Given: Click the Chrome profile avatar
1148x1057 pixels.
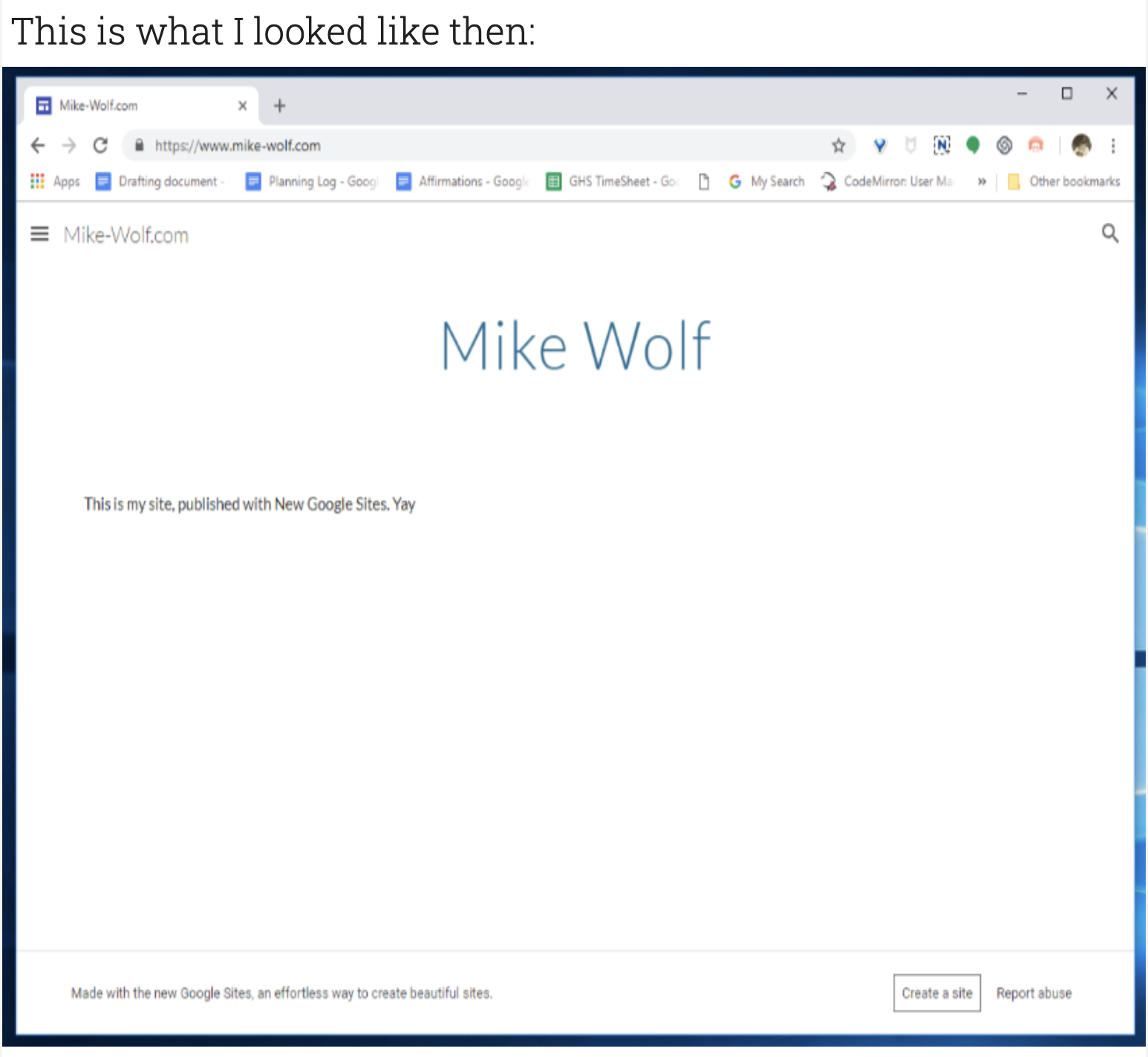Looking at the screenshot, I should pos(1081,145).
